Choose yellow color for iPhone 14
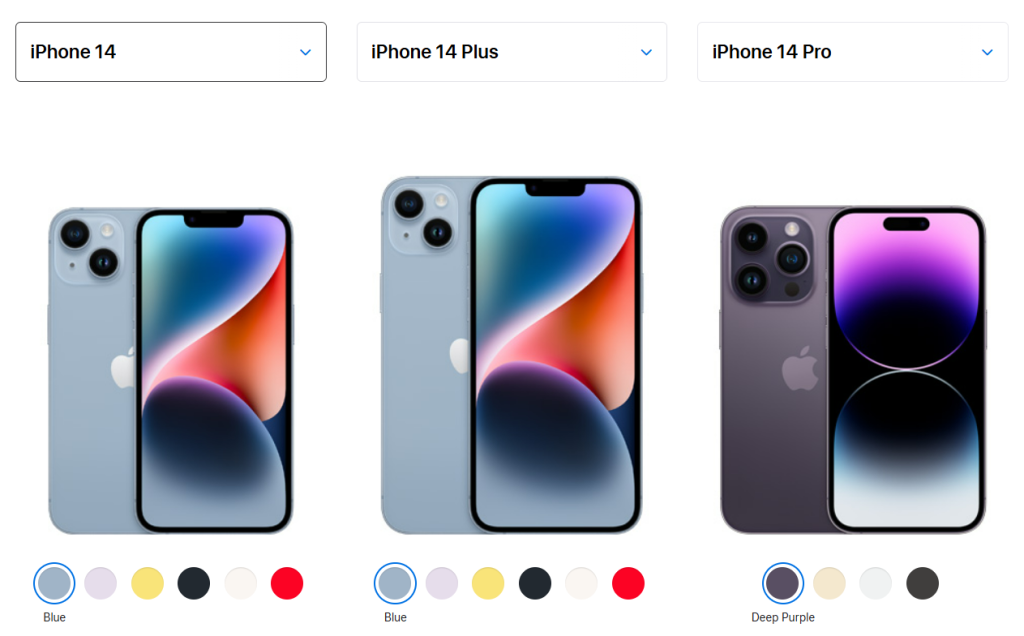 [x=148, y=583]
